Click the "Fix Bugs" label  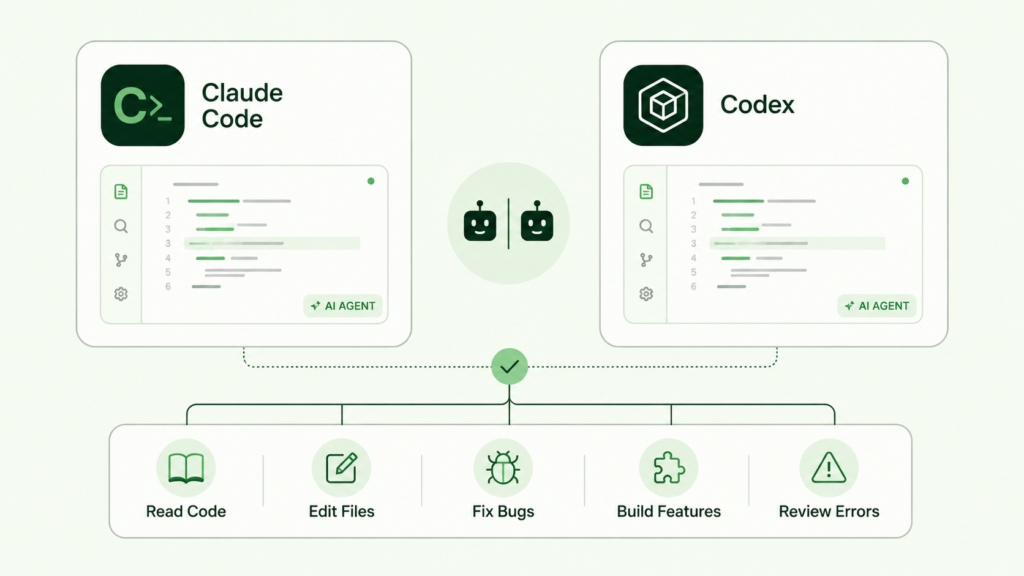(x=503, y=511)
